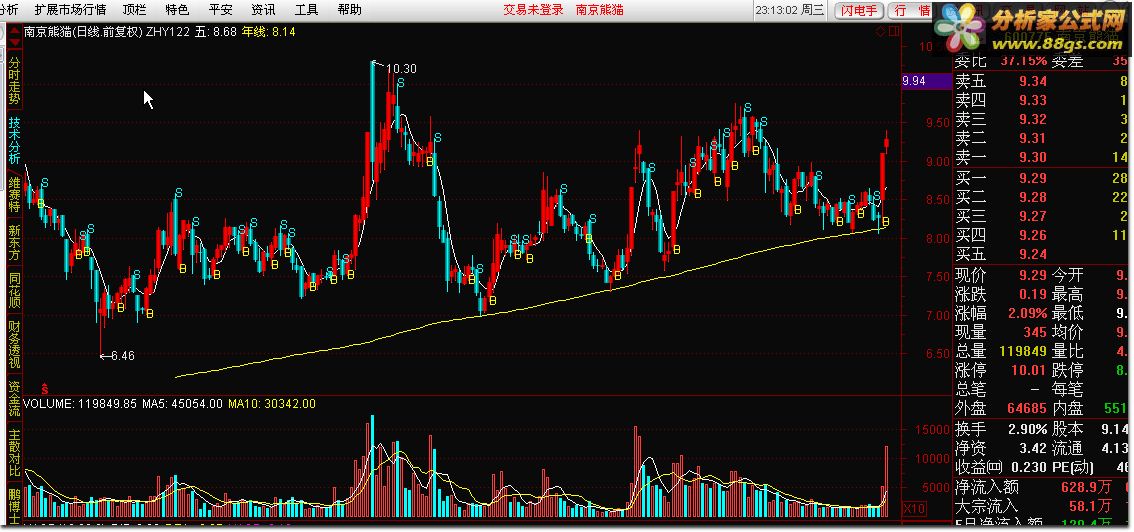Click the 年线: 8.14 indicator label
The width and height of the screenshot is (1134, 532).
[x=268, y=32]
